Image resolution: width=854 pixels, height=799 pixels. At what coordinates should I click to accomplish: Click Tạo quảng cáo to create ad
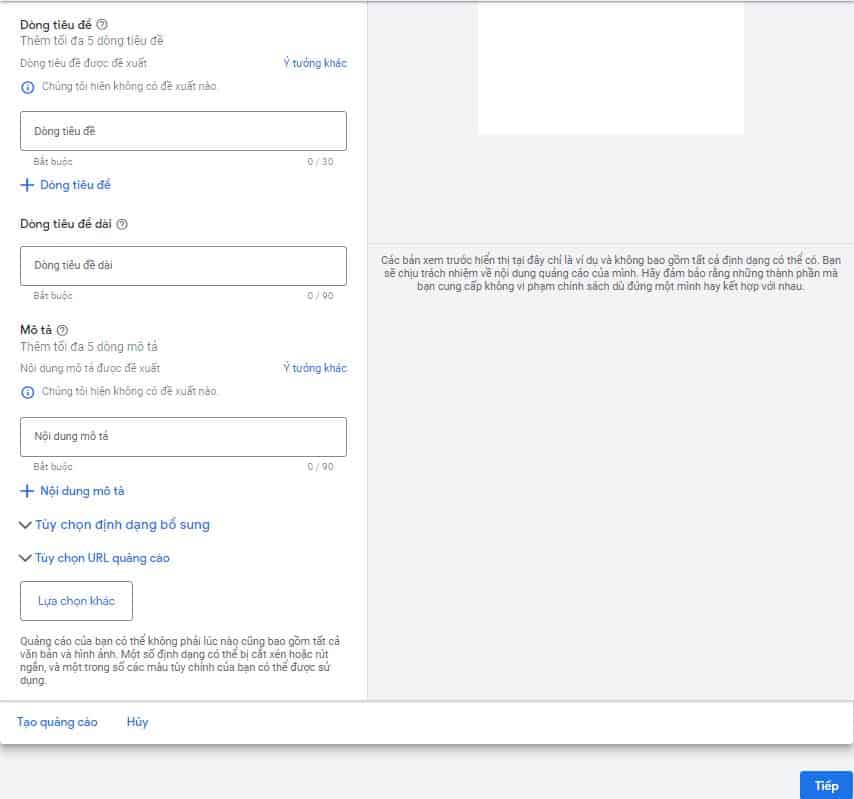(x=57, y=722)
